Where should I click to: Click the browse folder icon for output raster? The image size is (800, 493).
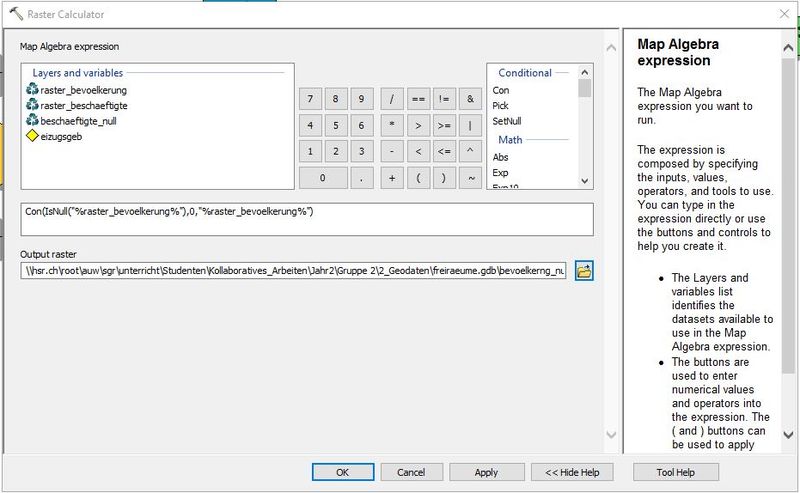pyautogui.click(x=584, y=270)
